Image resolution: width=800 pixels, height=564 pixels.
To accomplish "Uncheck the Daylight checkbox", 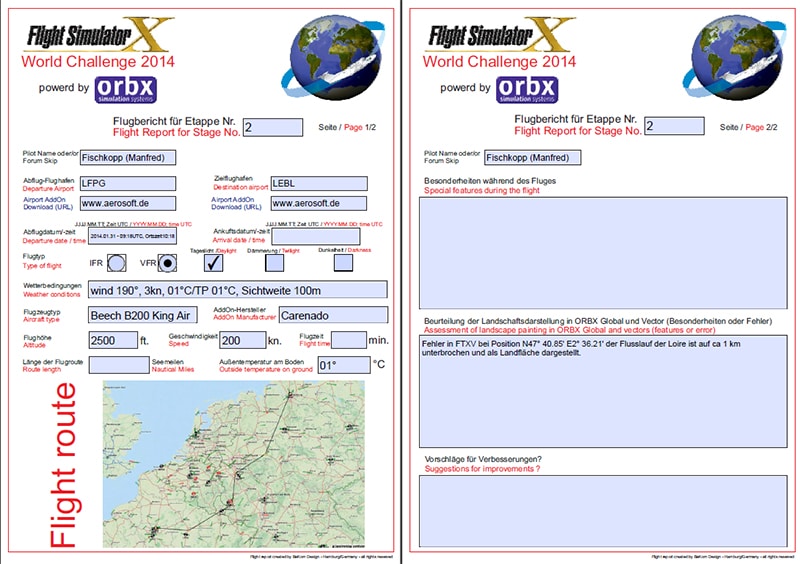I will pyautogui.click(x=213, y=262).
